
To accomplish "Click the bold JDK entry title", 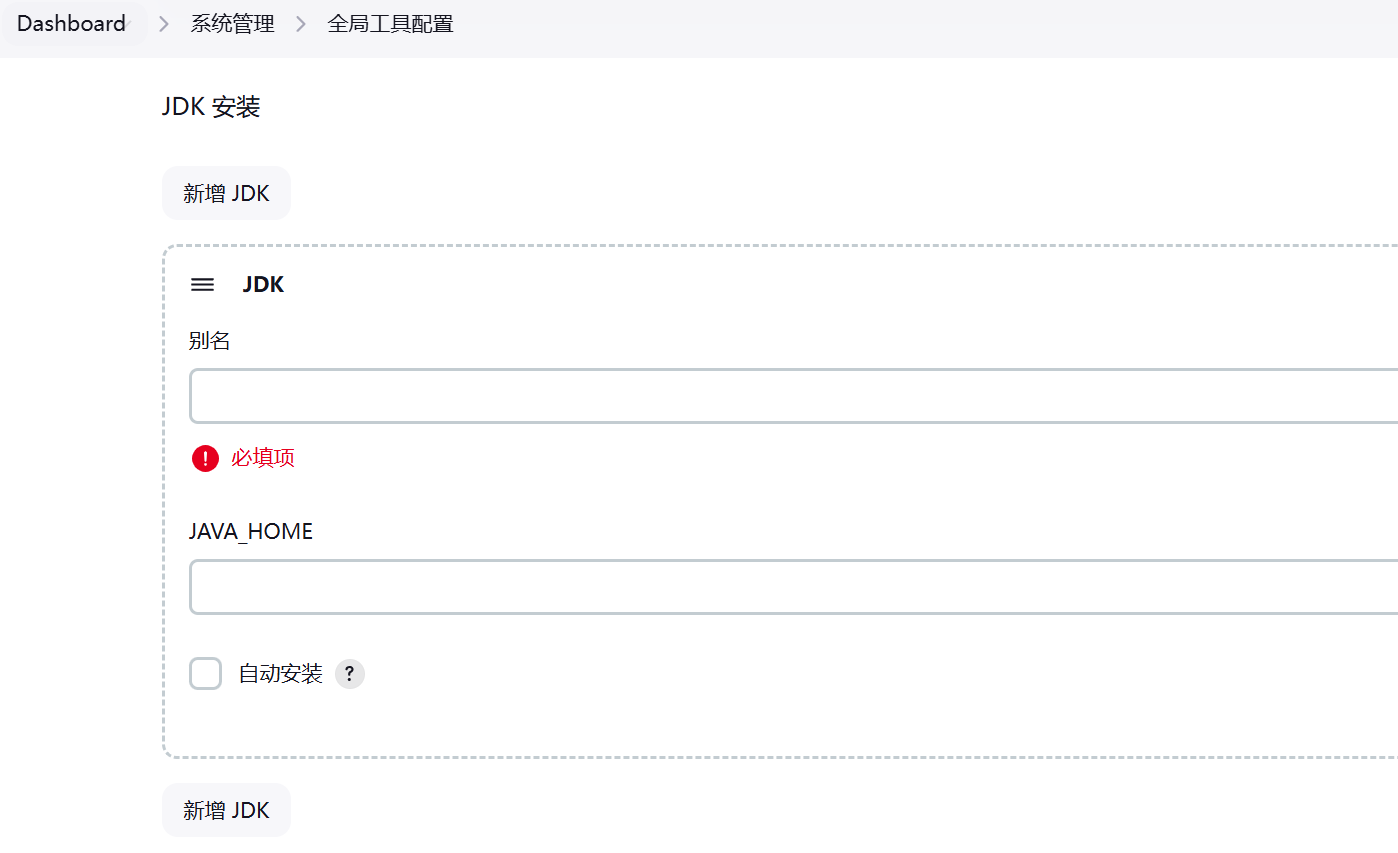I will pyautogui.click(x=263, y=285).
